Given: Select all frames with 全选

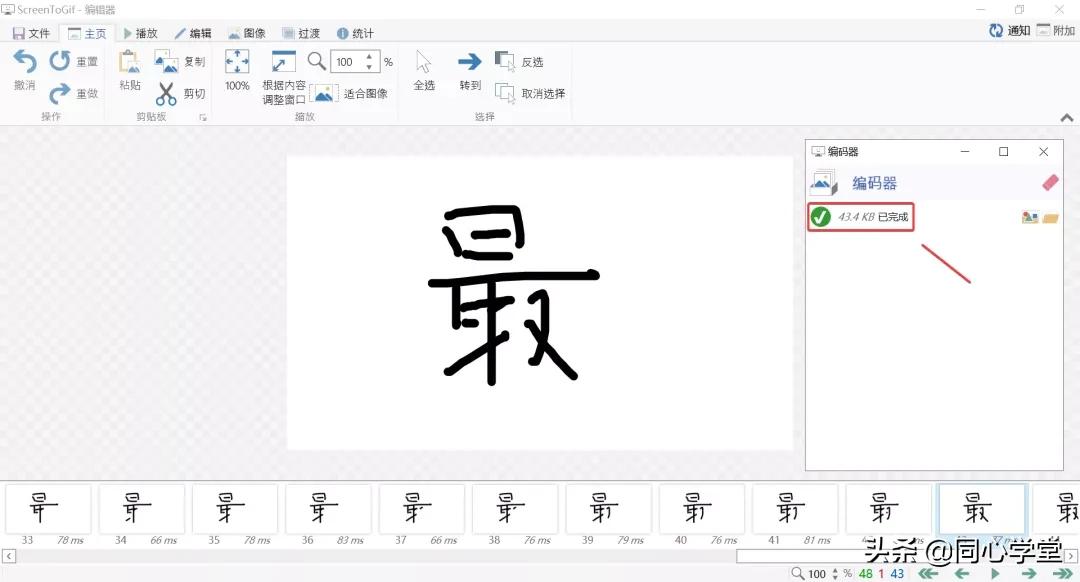Looking at the screenshot, I should click(x=424, y=71).
